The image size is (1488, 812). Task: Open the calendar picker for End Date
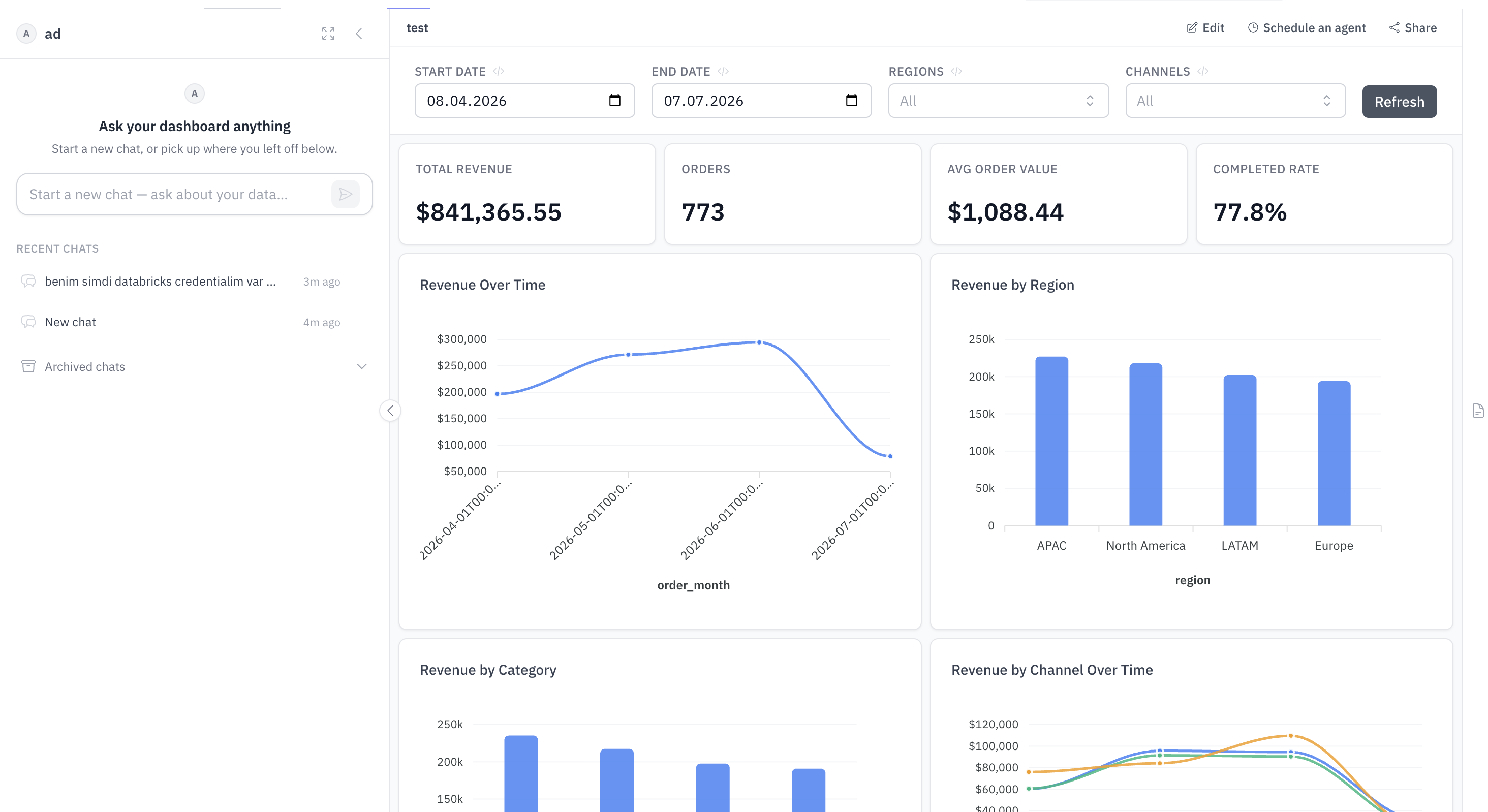coord(851,101)
